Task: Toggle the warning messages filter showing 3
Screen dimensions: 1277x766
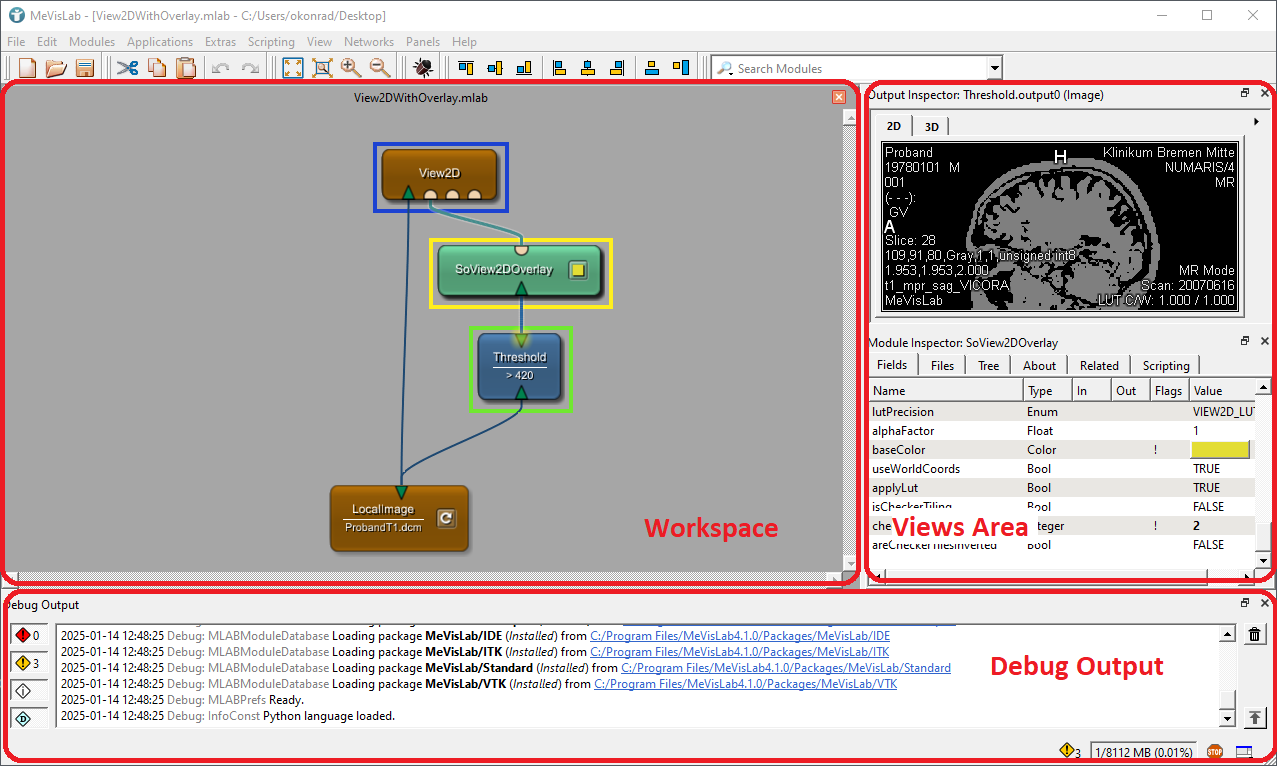Action: [26, 661]
